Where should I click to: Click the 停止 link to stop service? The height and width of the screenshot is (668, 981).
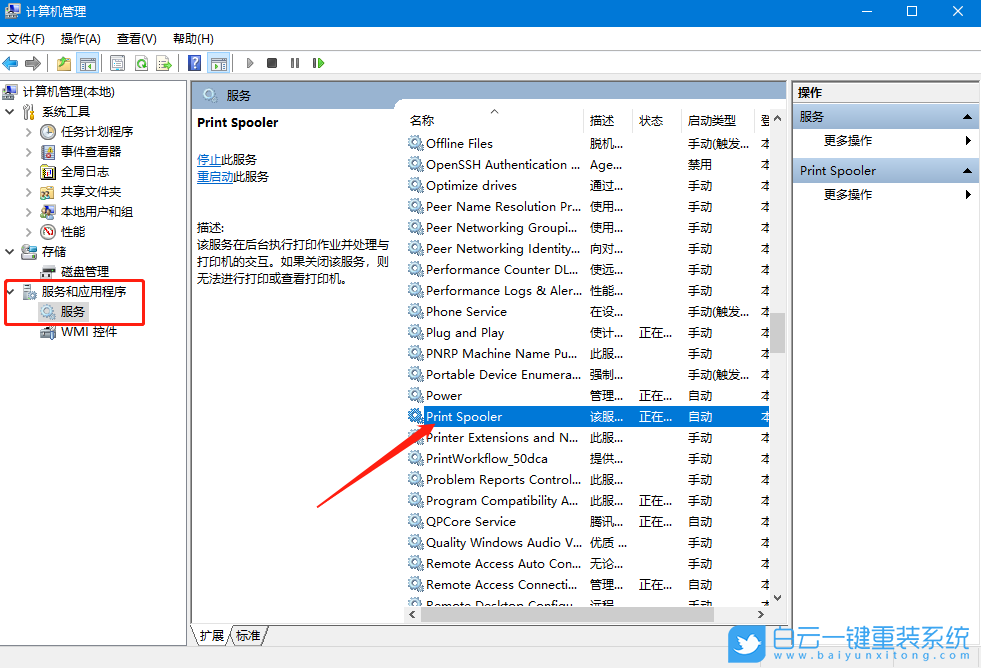point(208,159)
